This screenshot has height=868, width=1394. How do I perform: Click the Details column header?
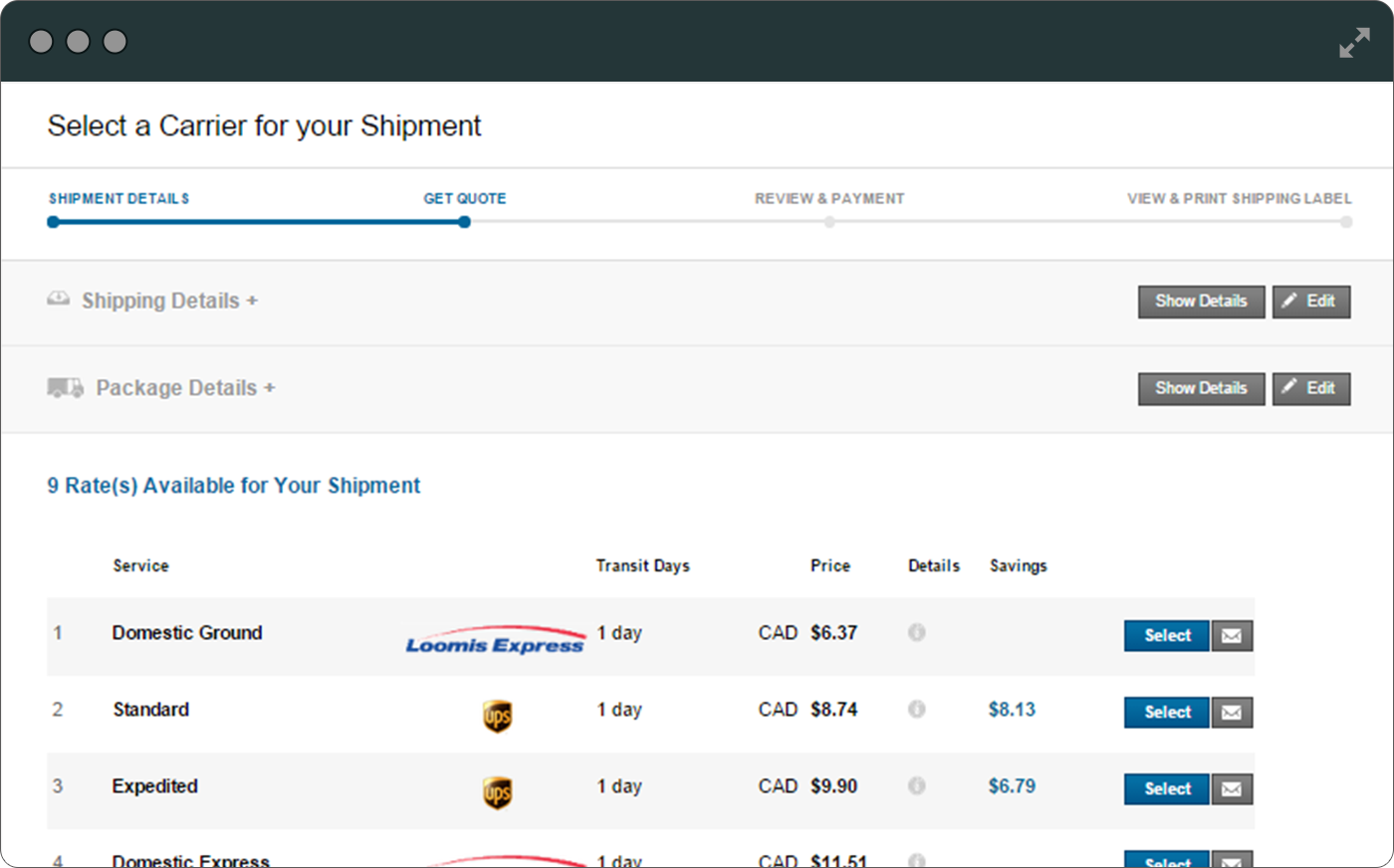pyautogui.click(x=934, y=565)
